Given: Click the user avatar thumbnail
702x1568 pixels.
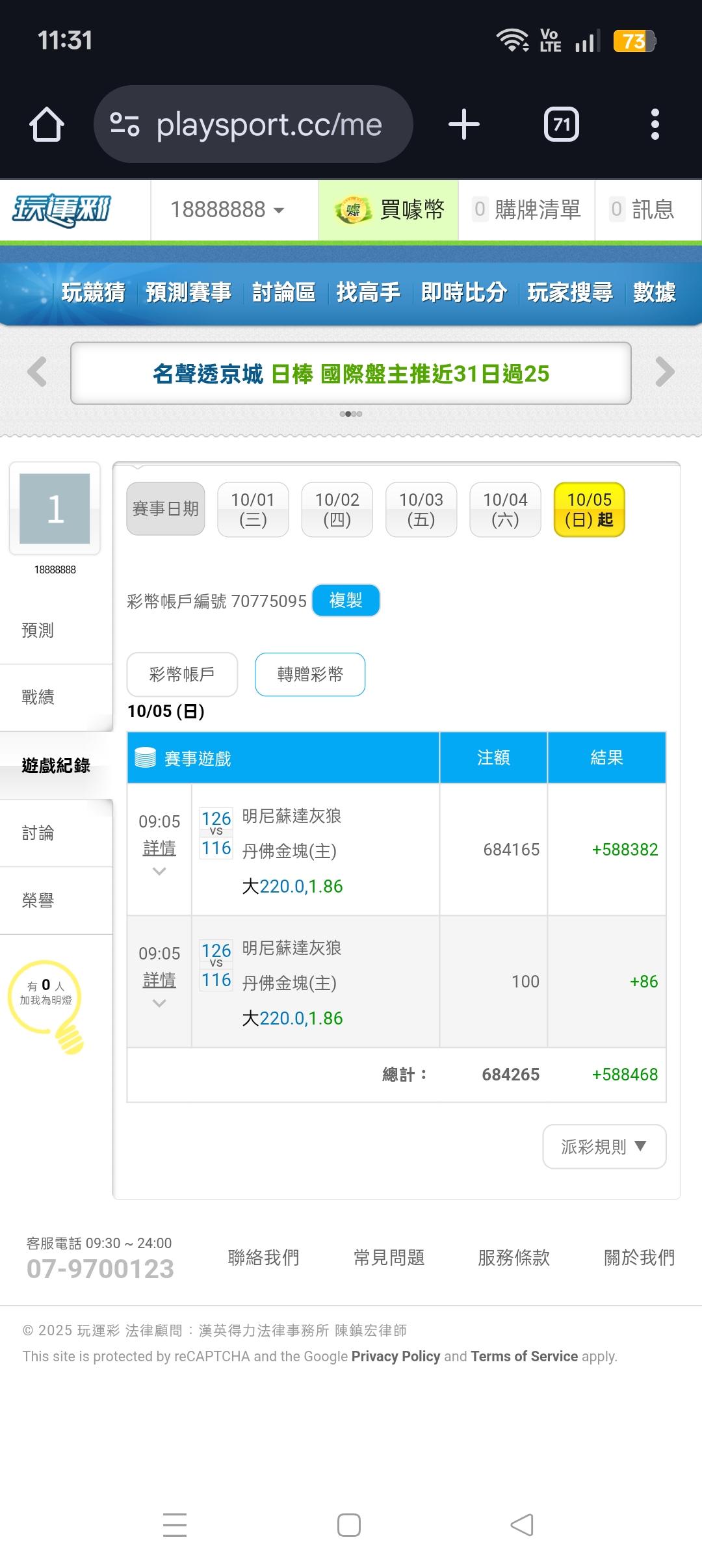Looking at the screenshot, I should pyautogui.click(x=55, y=508).
